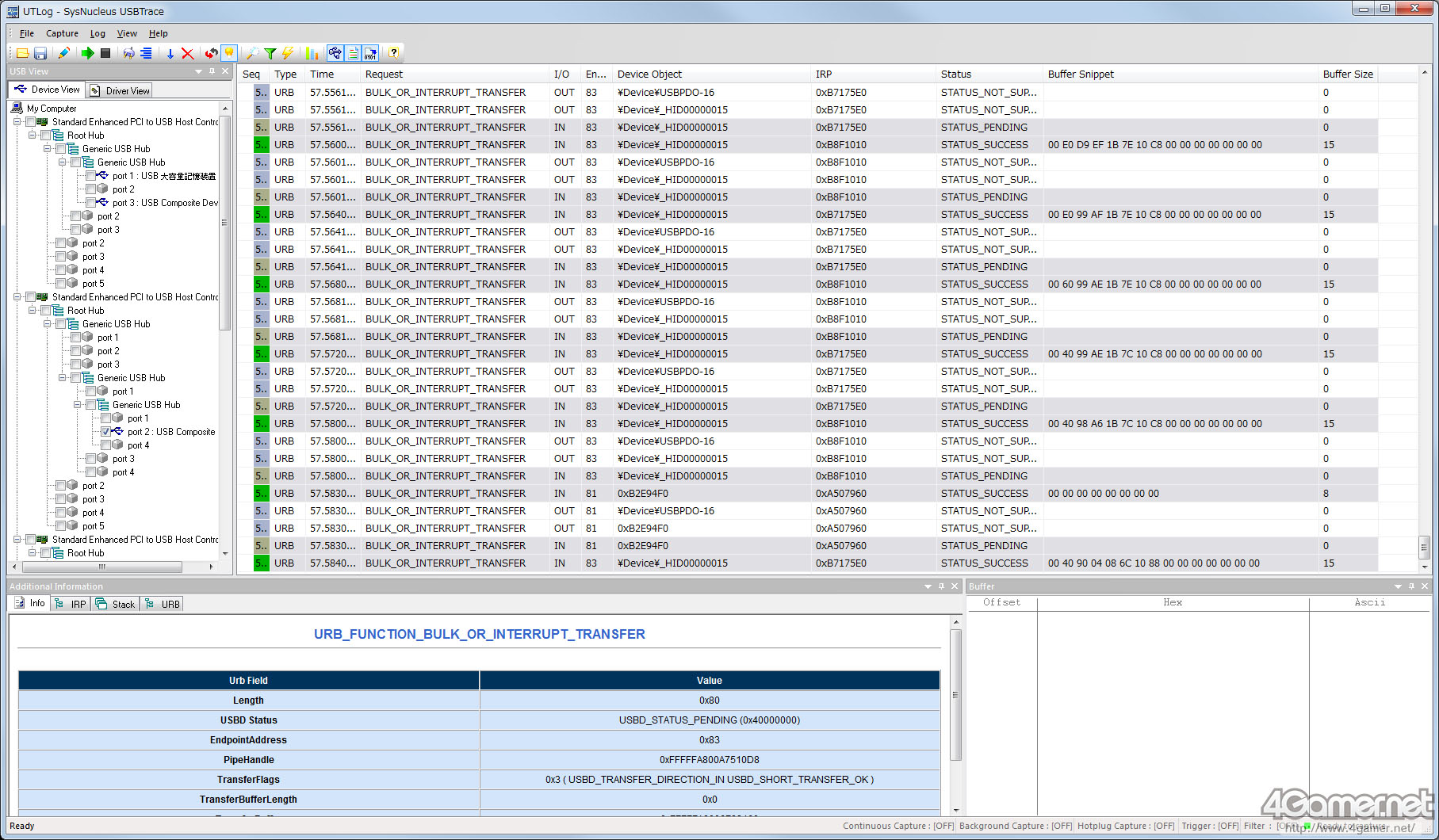Click the lightning bolt trigger icon
Screen dimensions: 1439x840
(288, 53)
